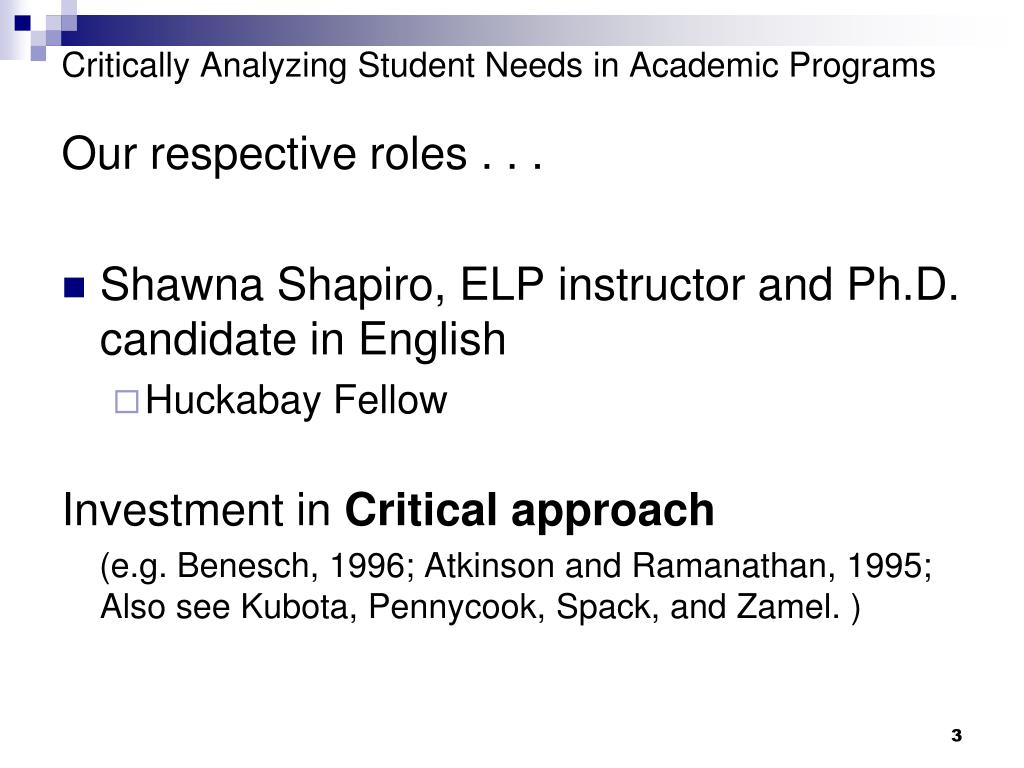Click 'Academic Programs' in the slide title
The width and height of the screenshot is (1024, 768).
click(x=782, y=66)
